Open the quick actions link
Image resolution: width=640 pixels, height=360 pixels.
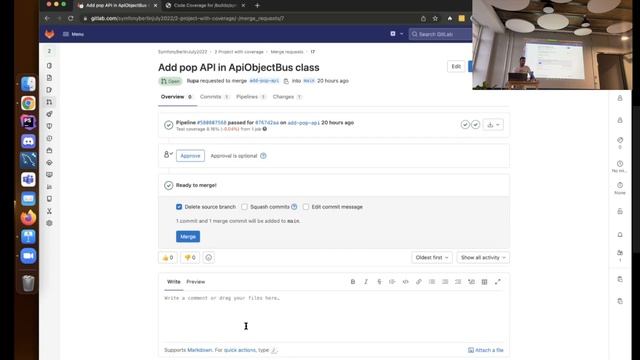click(240, 350)
